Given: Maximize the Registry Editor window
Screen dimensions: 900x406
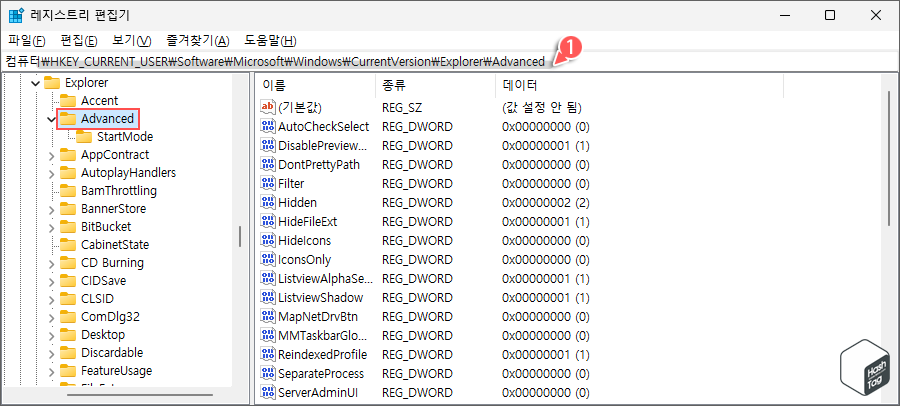Looking at the screenshot, I should pyautogui.click(x=829, y=16).
